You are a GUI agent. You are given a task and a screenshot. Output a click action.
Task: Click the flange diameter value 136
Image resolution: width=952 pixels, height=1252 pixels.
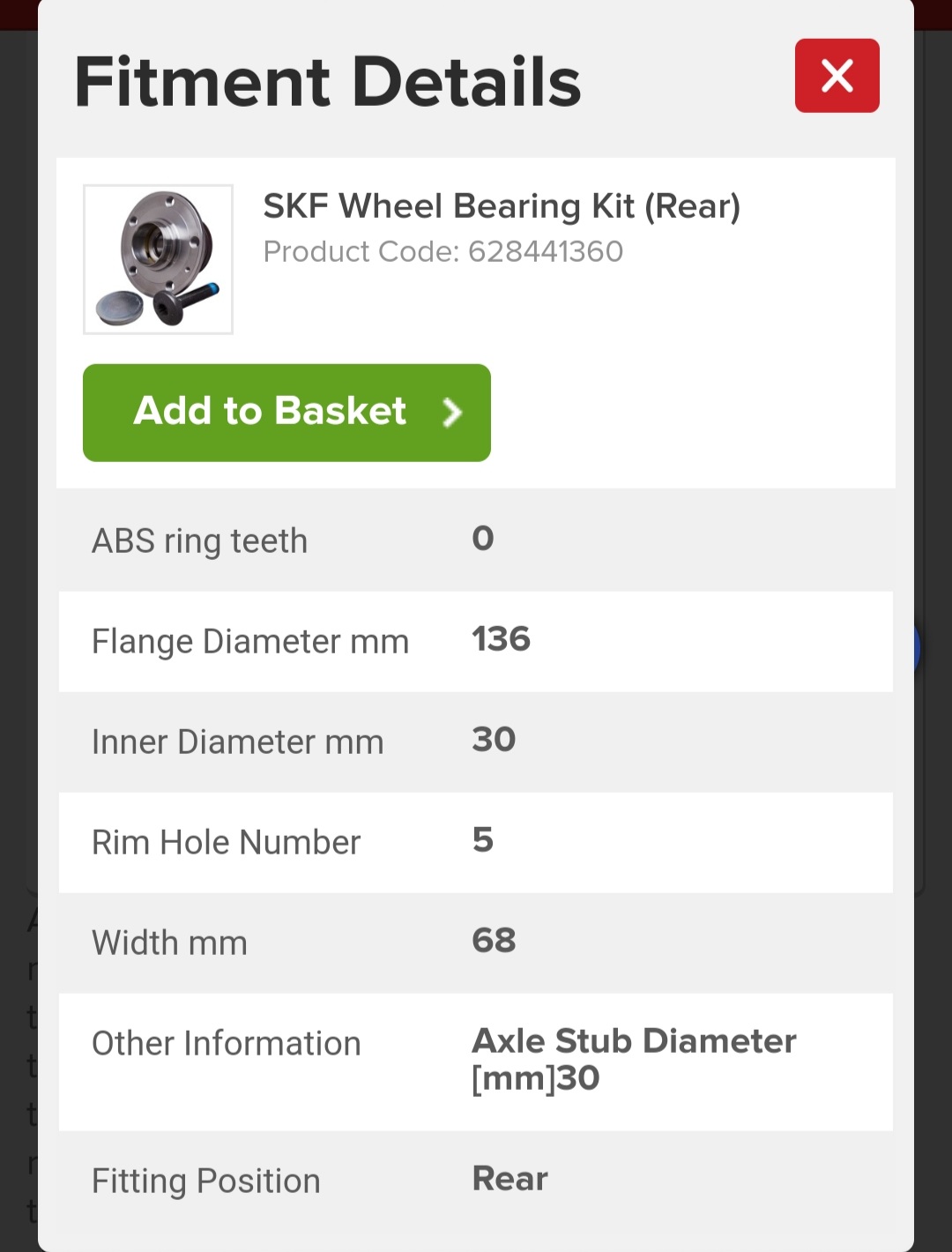[x=501, y=639]
